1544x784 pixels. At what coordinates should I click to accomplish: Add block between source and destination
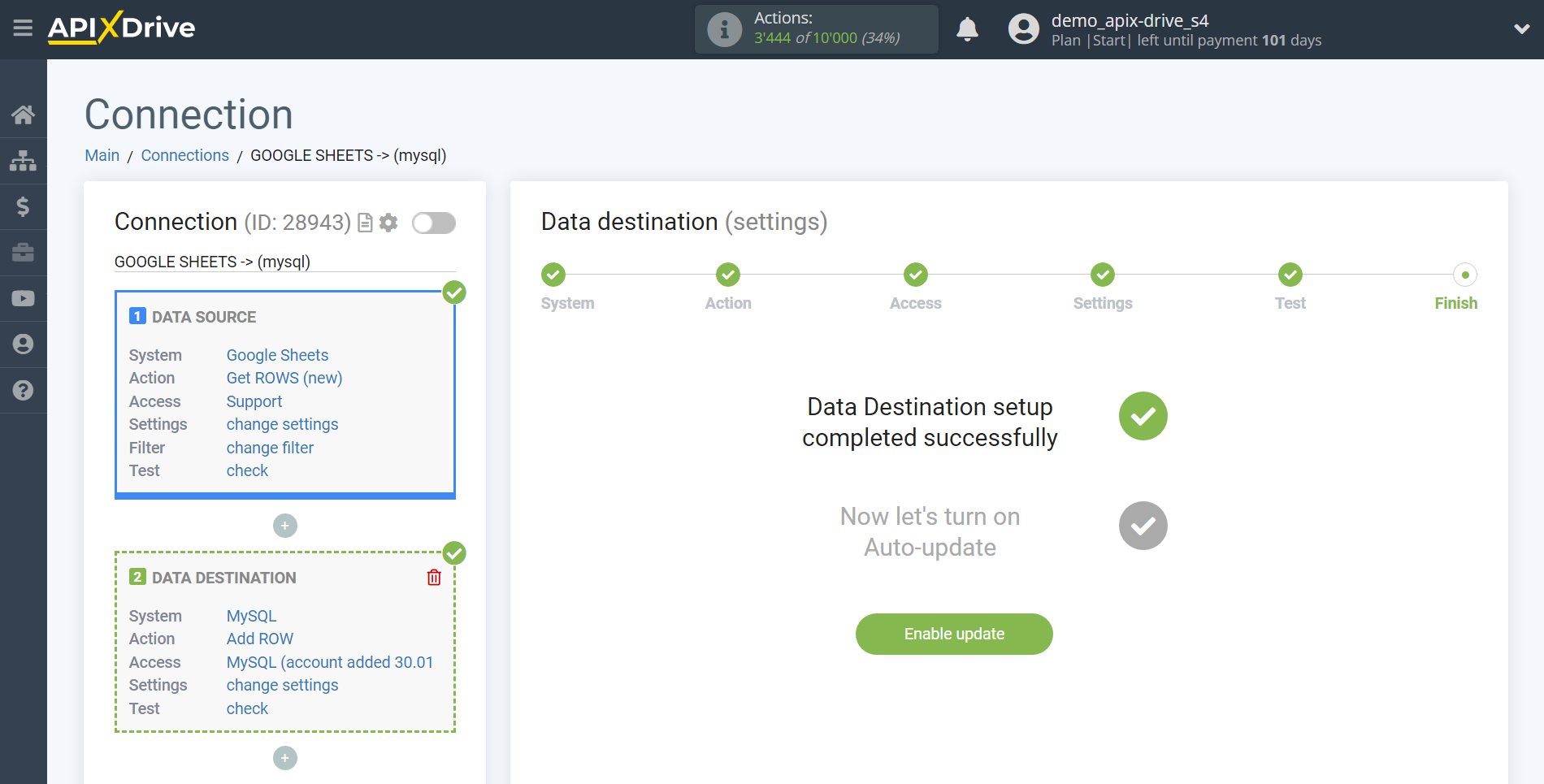click(285, 526)
